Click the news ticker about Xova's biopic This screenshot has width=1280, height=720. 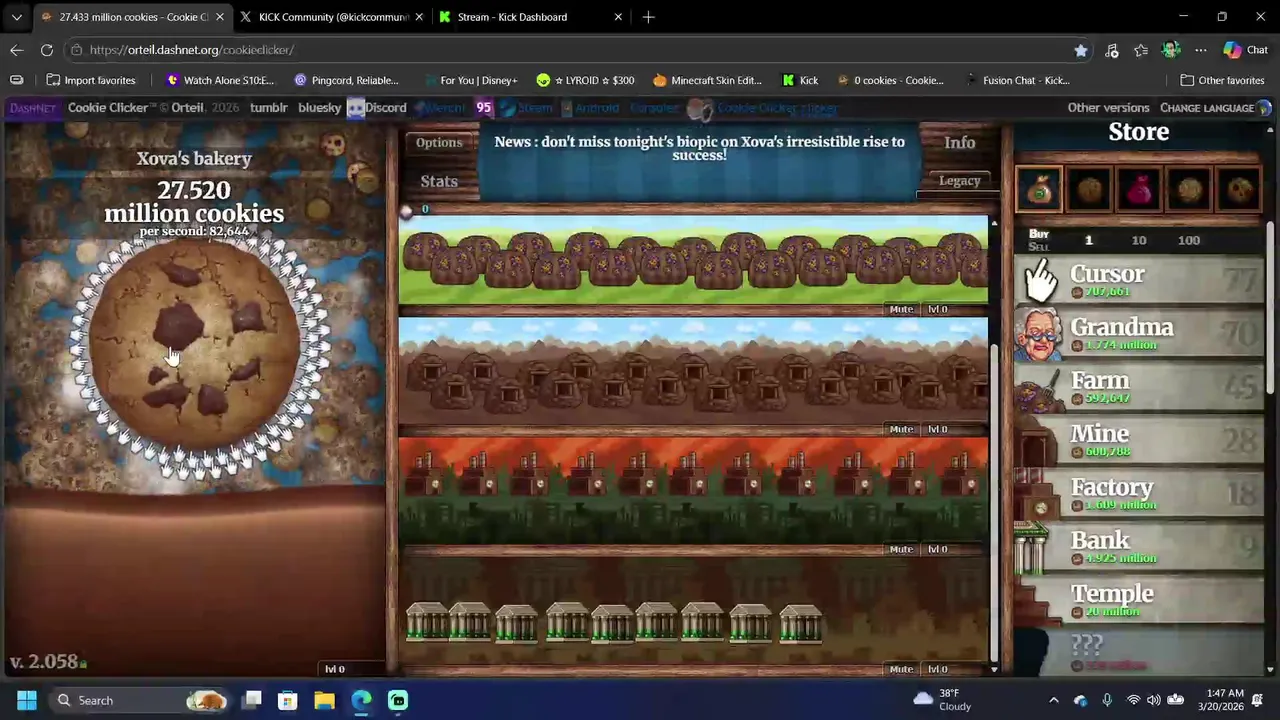pyautogui.click(x=699, y=148)
